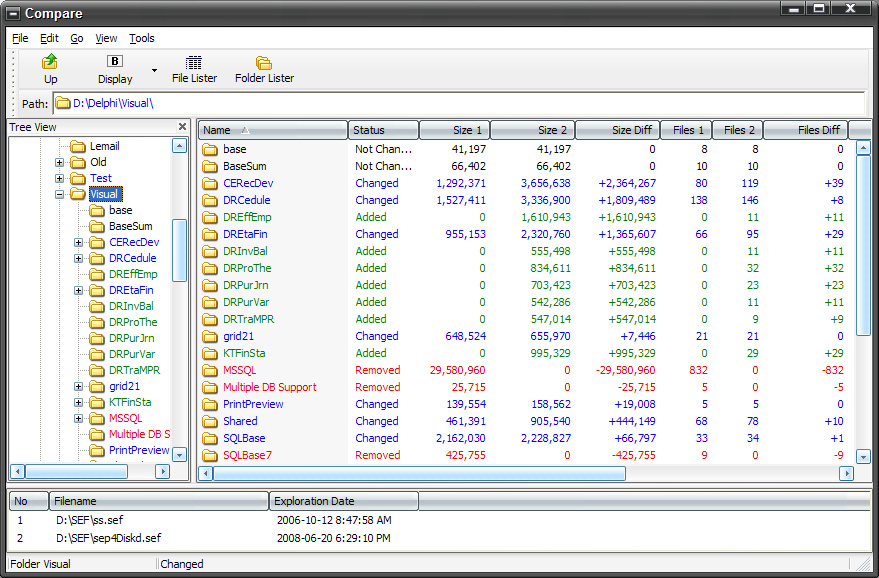Open the Go menu
This screenshot has width=879, height=578.
77,38
